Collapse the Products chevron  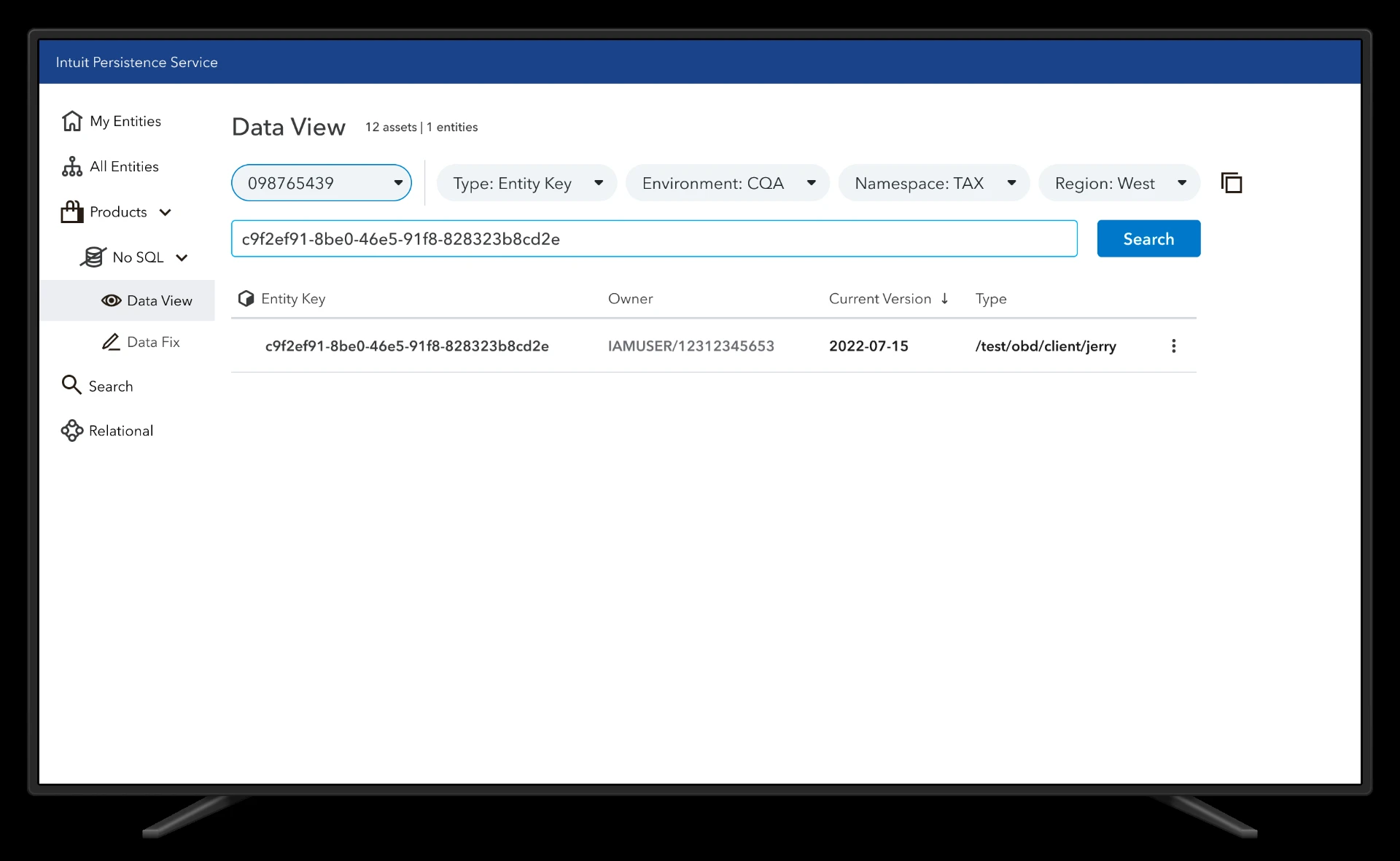coord(166,212)
